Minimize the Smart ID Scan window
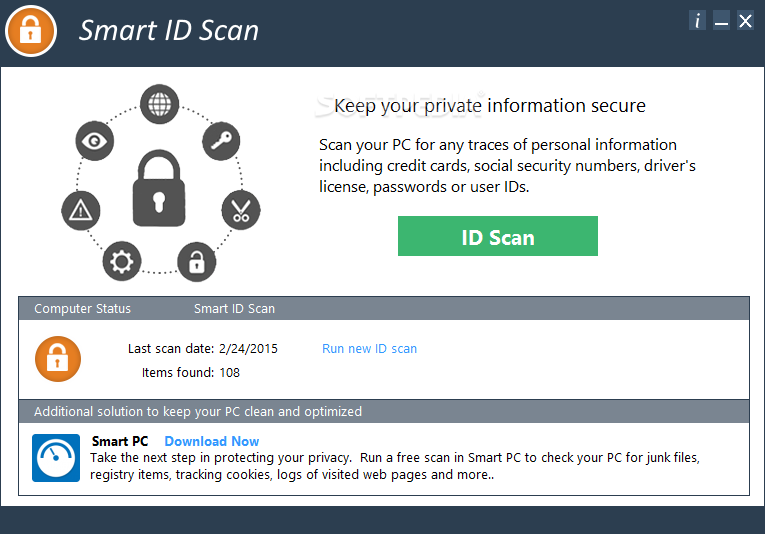The height and width of the screenshot is (534, 765). pos(721,20)
